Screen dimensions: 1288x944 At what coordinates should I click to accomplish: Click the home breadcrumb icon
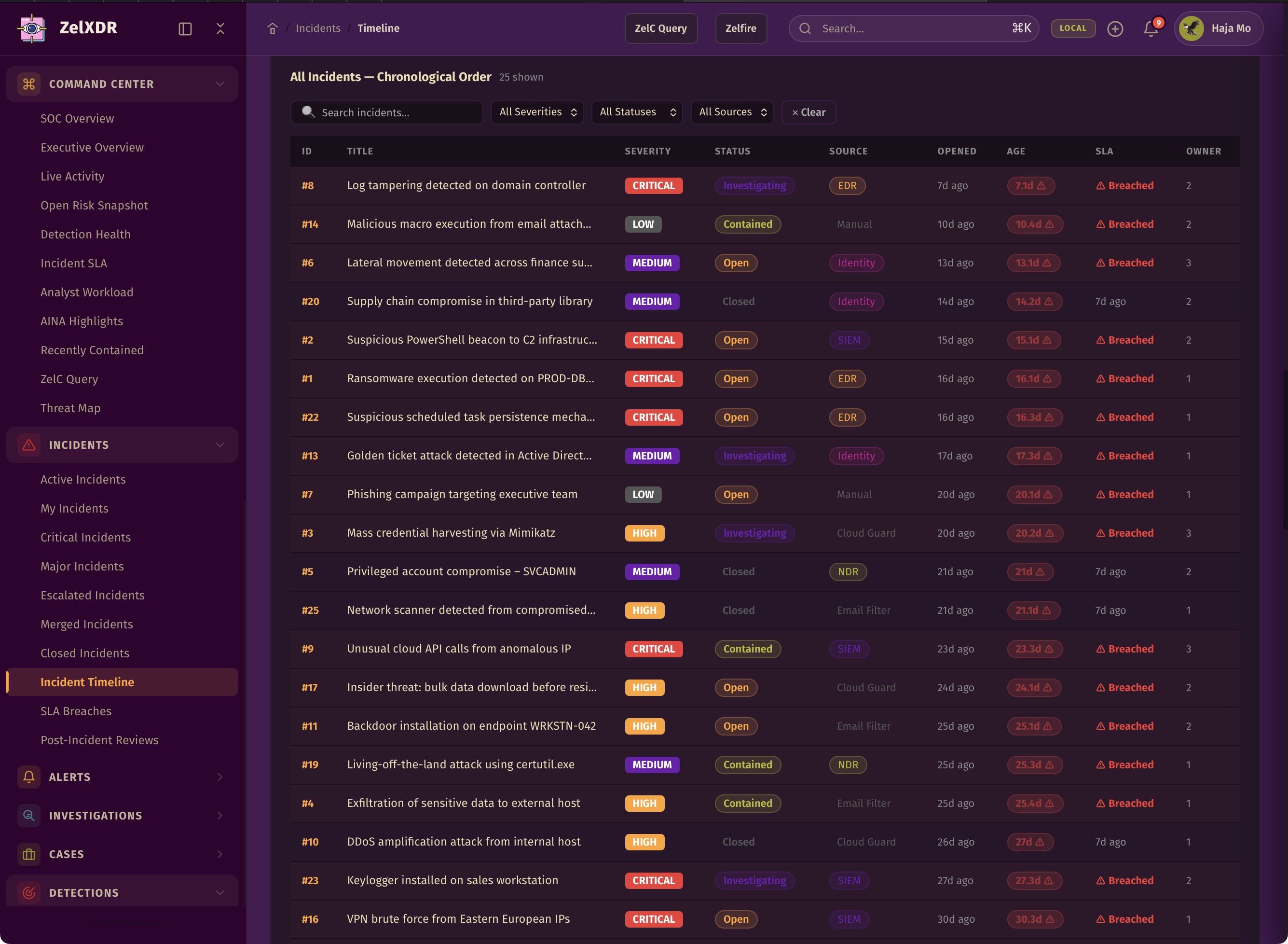[273, 28]
